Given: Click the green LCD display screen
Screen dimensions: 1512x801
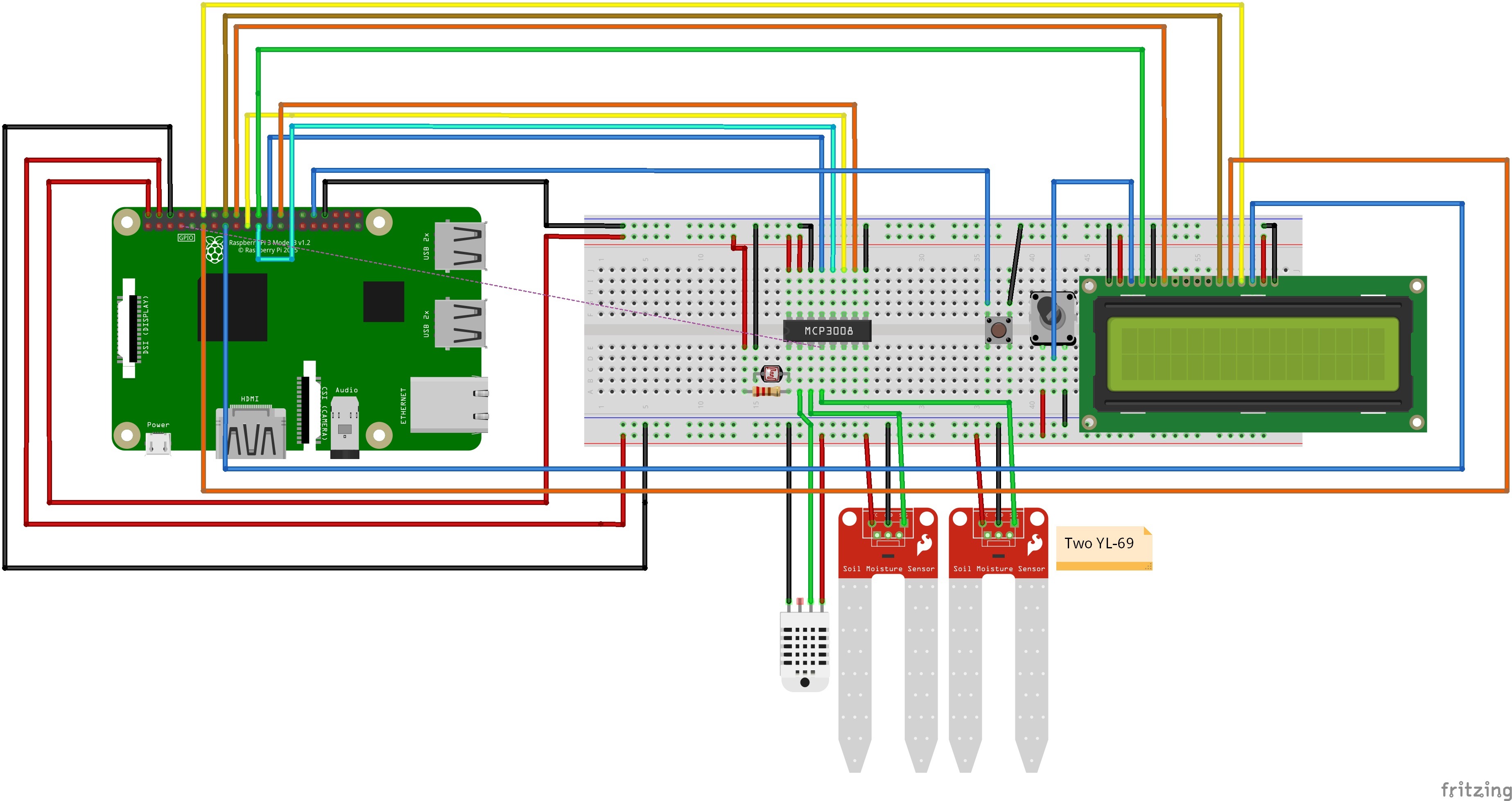Looking at the screenshot, I should point(1252,354).
